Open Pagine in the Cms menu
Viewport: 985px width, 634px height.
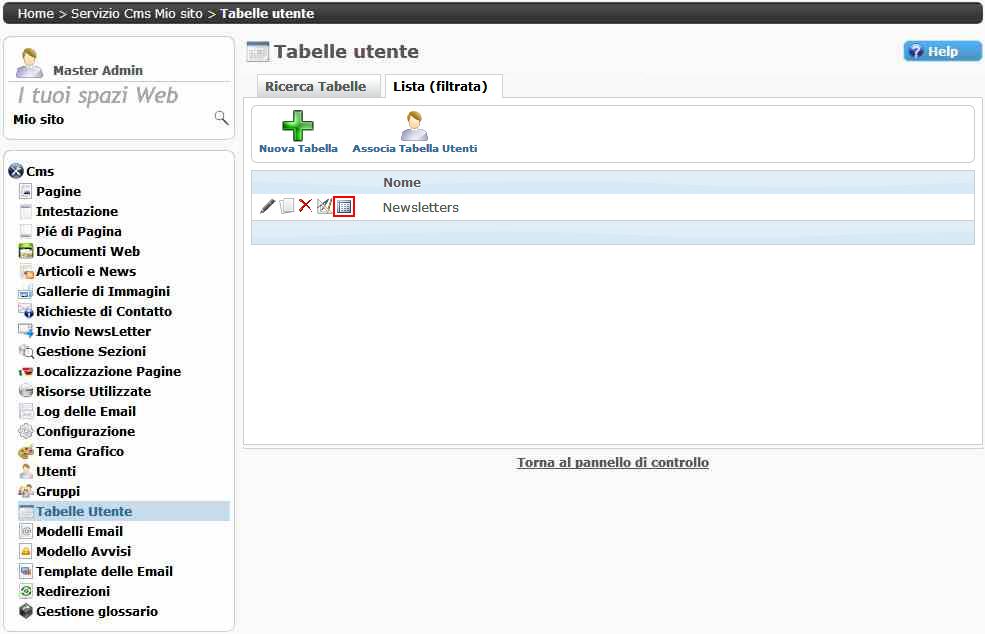(x=58, y=192)
